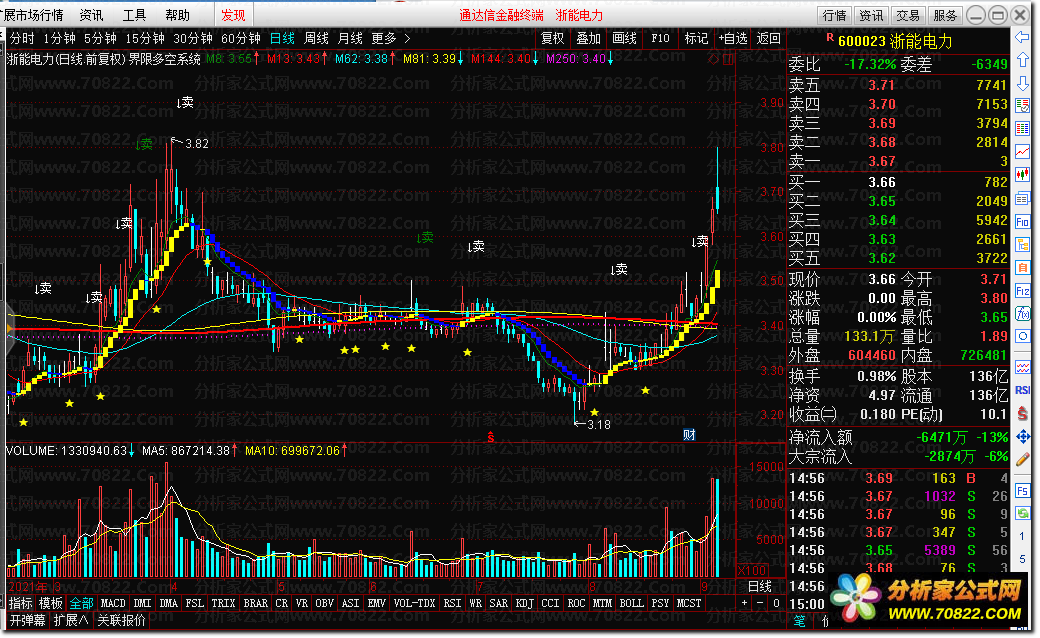Click the 关联报价 button
Image resolution: width=1040 pixels, height=638 pixels.
pos(121,621)
